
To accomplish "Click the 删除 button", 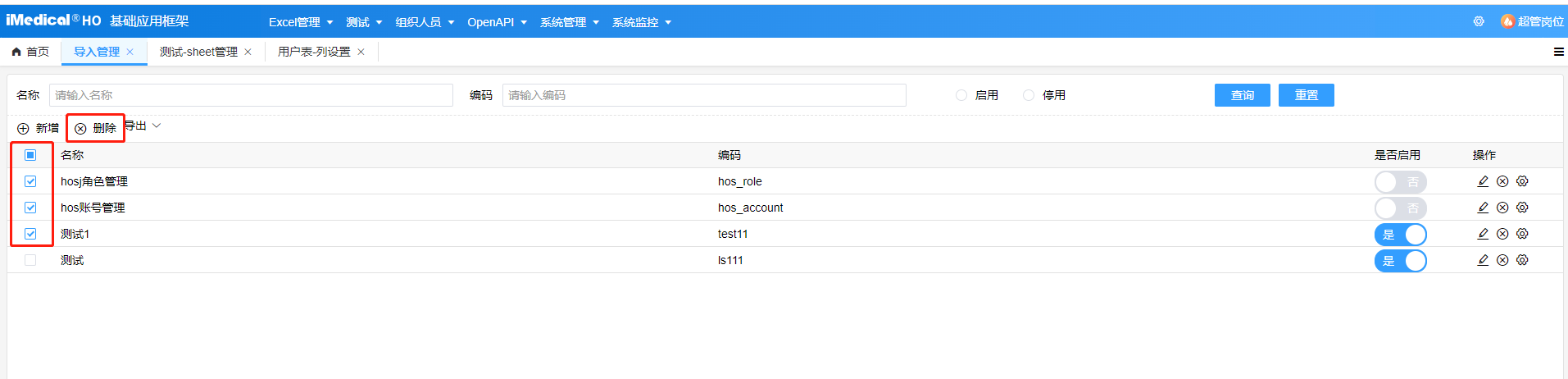I will [x=96, y=128].
